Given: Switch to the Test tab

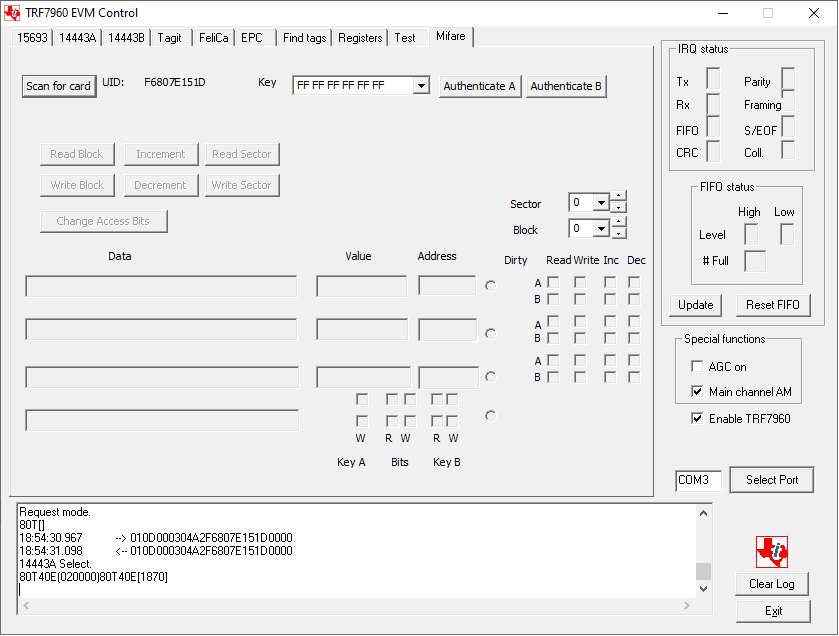Looking at the screenshot, I should pyautogui.click(x=405, y=38).
